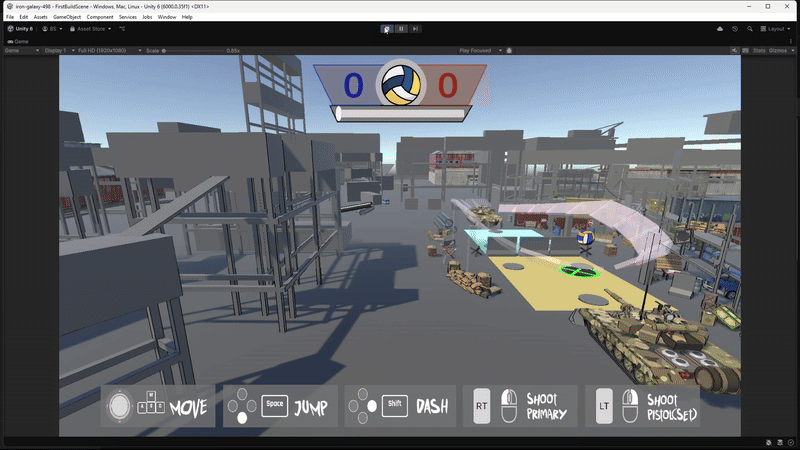Toggle the bug-shaped Frame Debugger icon
The height and width of the screenshot is (450, 800).
coord(509,51)
